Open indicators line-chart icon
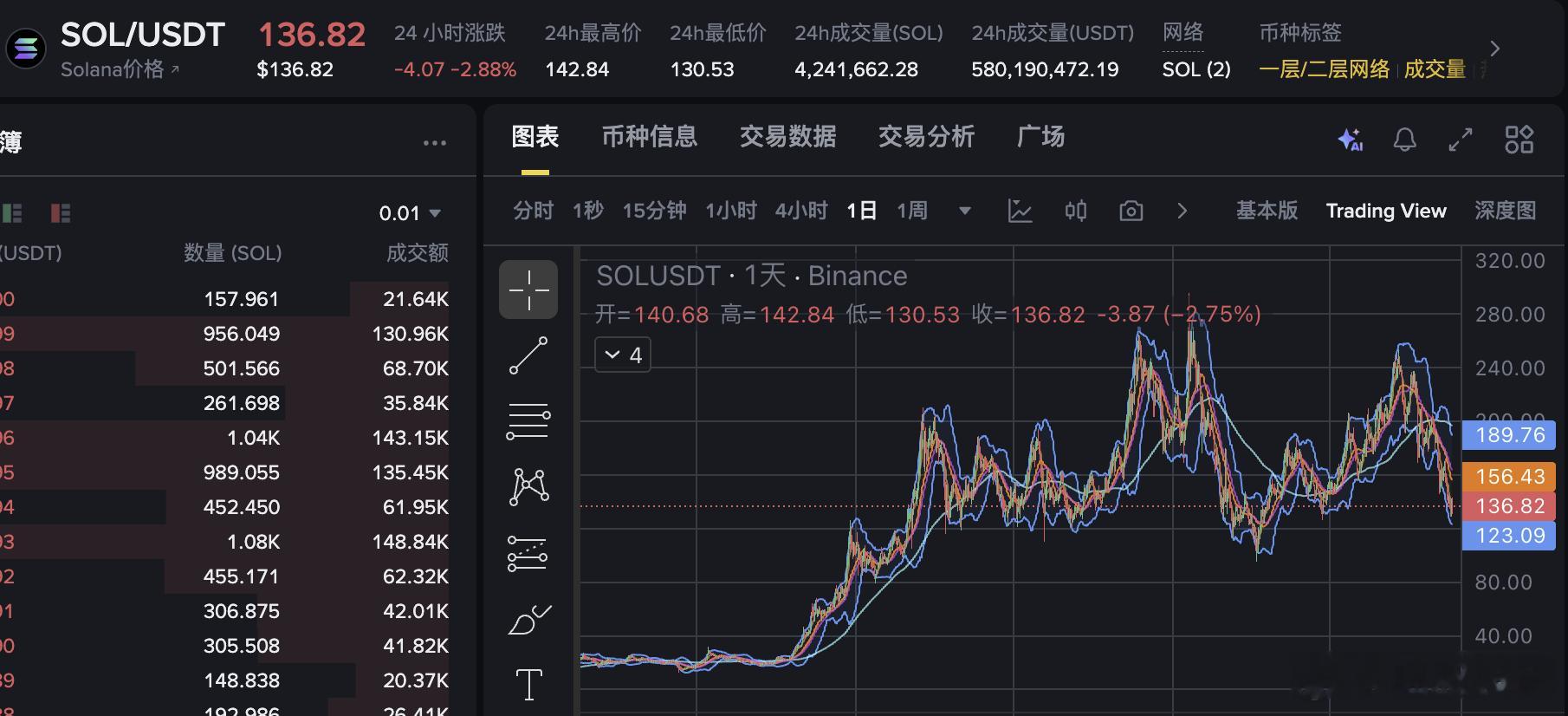The width and height of the screenshot is (1568, 716). click(1020, 211)
